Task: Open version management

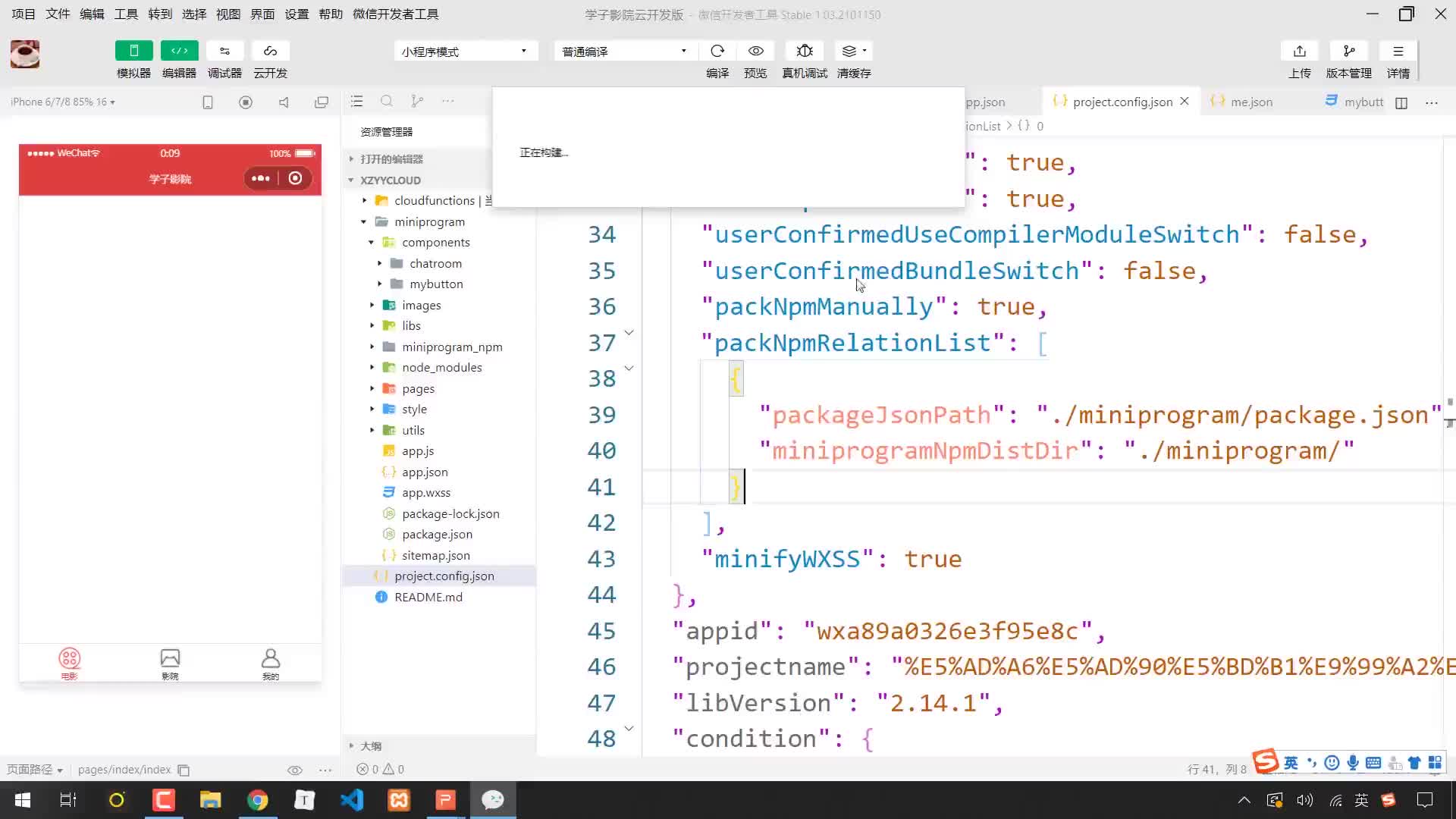Action: click(x=1349, y=51)
